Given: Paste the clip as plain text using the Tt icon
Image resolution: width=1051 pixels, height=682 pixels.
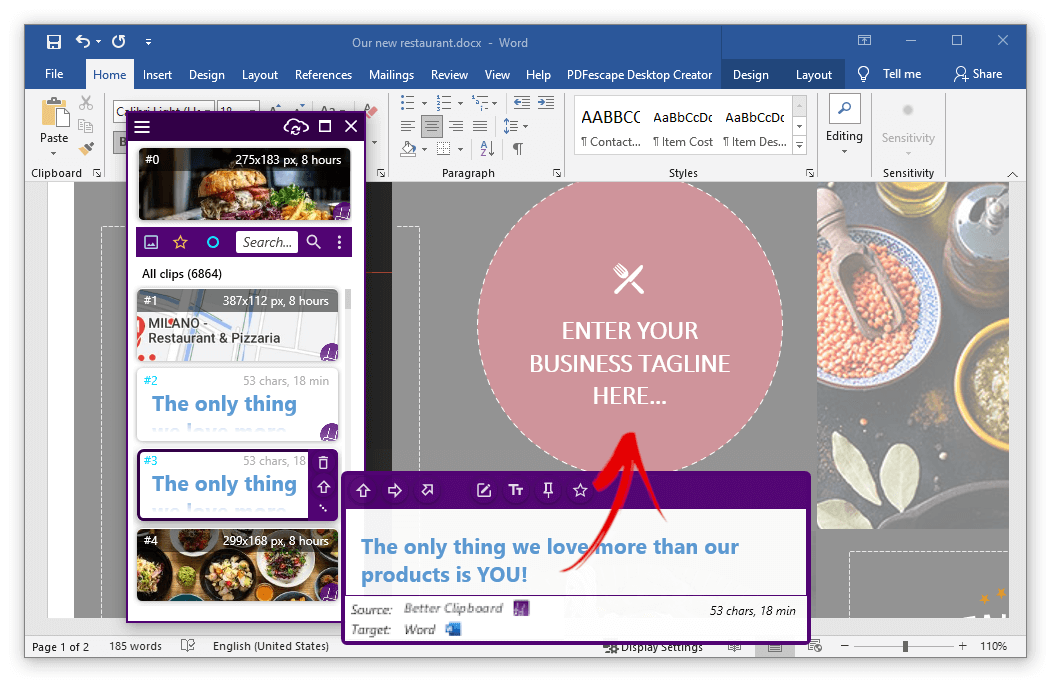Looking at the screenshot, I should pos(516,490).
